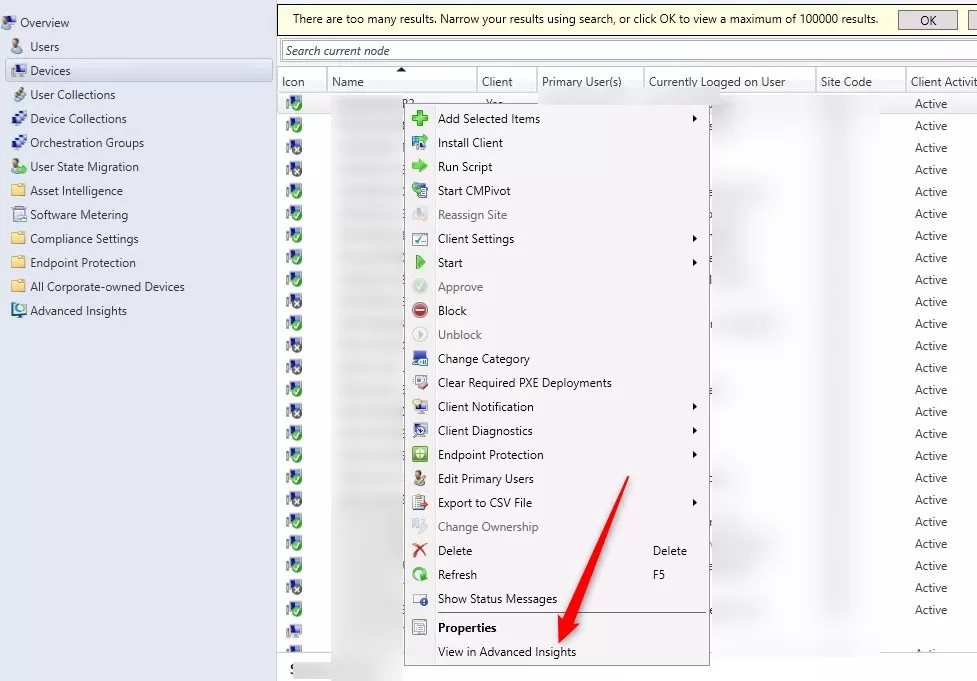This screenshot has height=681, width=977.
Task: Click the Asset Intelligence folder icon
Action: [19, 191]
